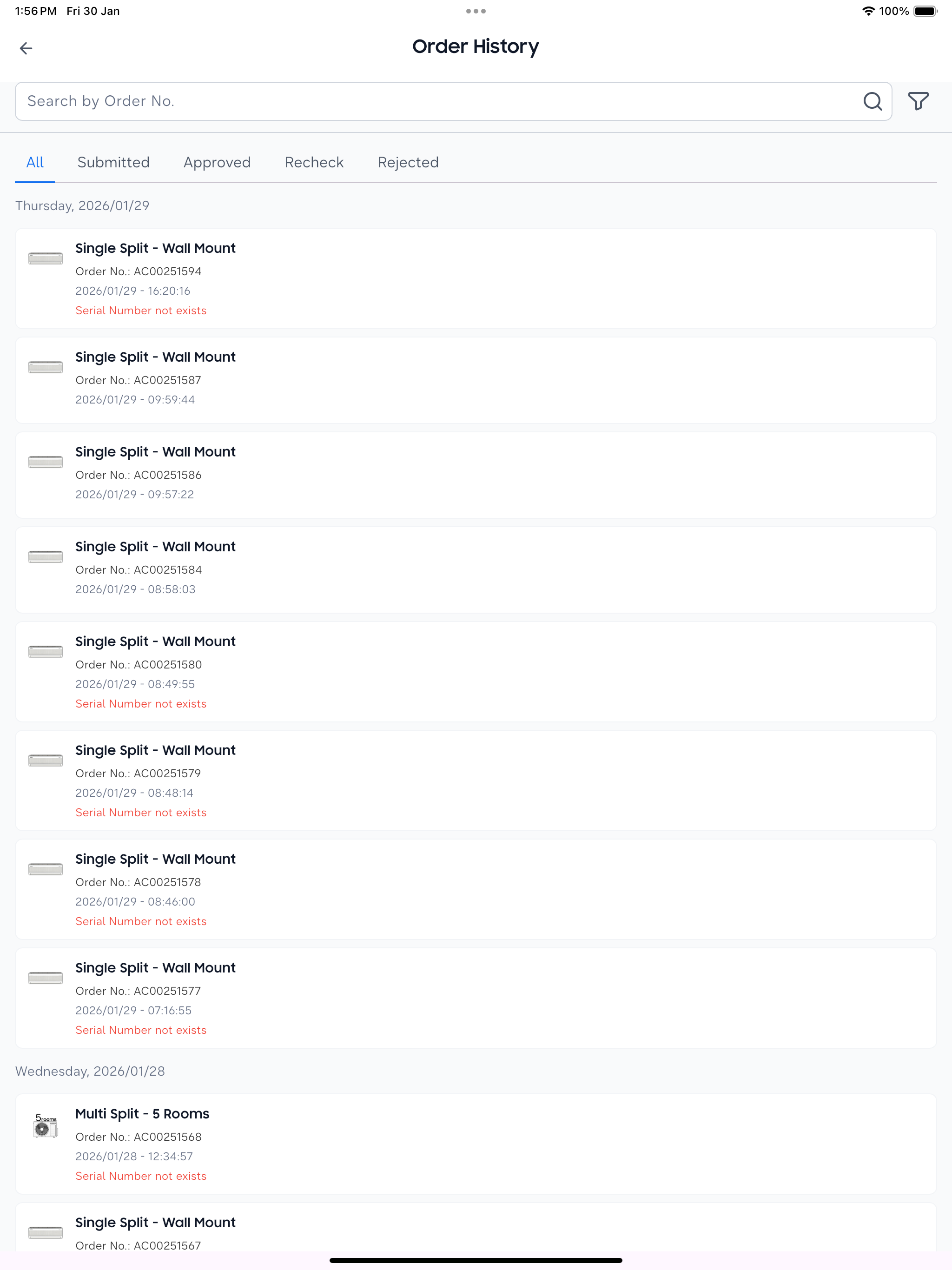Open order AC00251577 details
Viewport: 952px width, 1270px height.
pyautogui.click(x=476, y=998)
